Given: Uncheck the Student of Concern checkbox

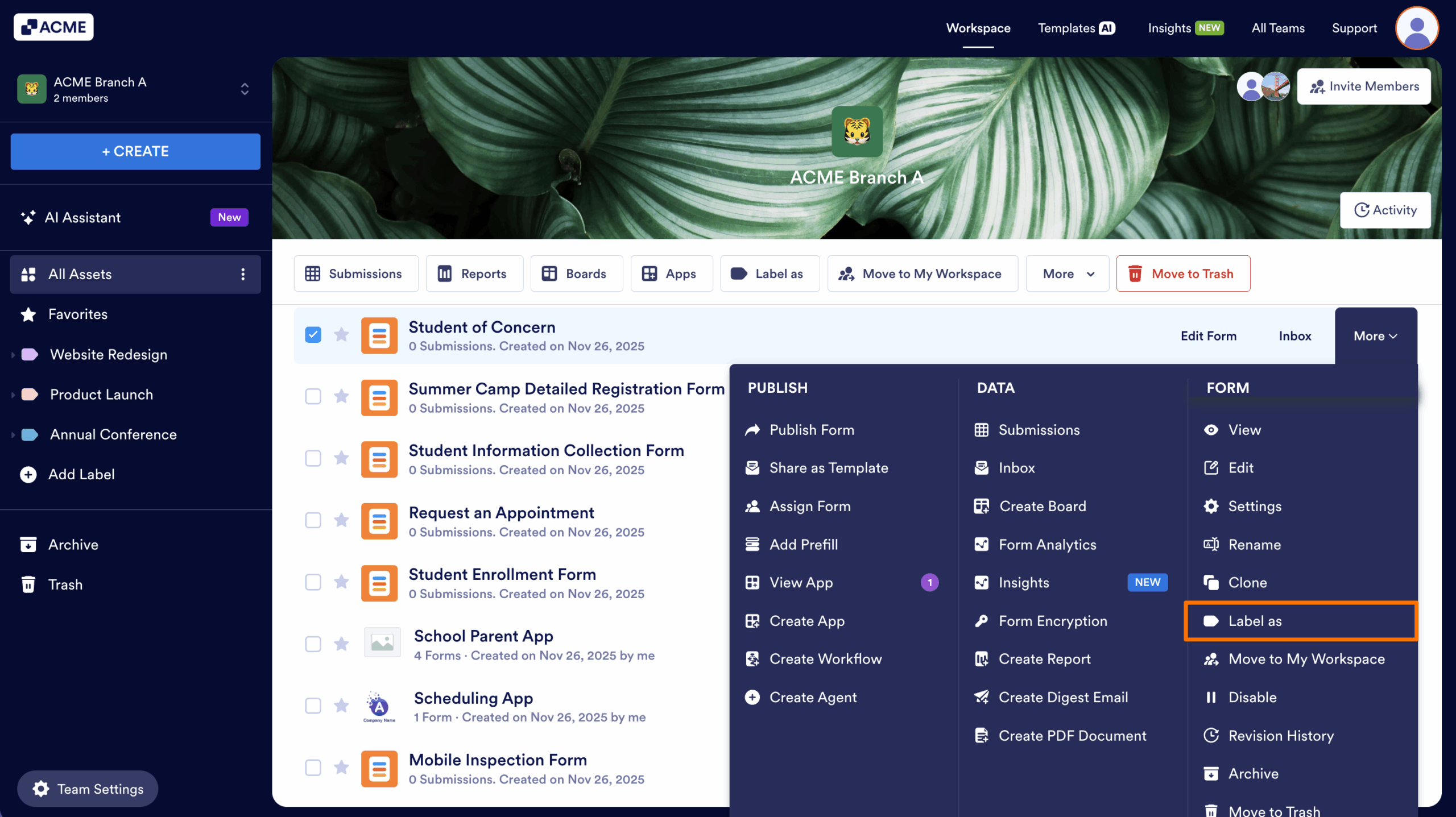Looking at the screenshot, I should tap(313, 335).
